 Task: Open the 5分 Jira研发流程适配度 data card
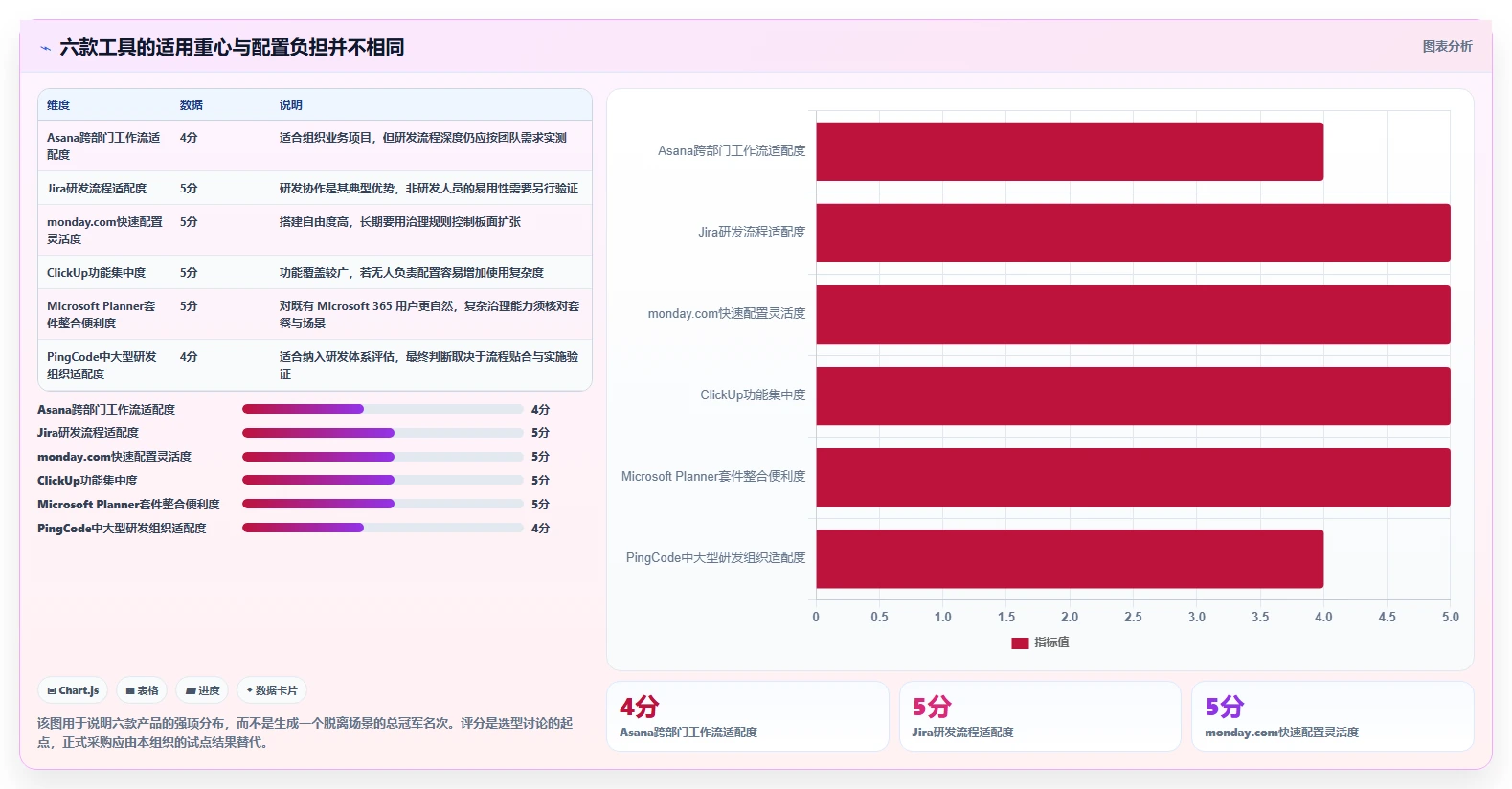[x=1040, y=716]
